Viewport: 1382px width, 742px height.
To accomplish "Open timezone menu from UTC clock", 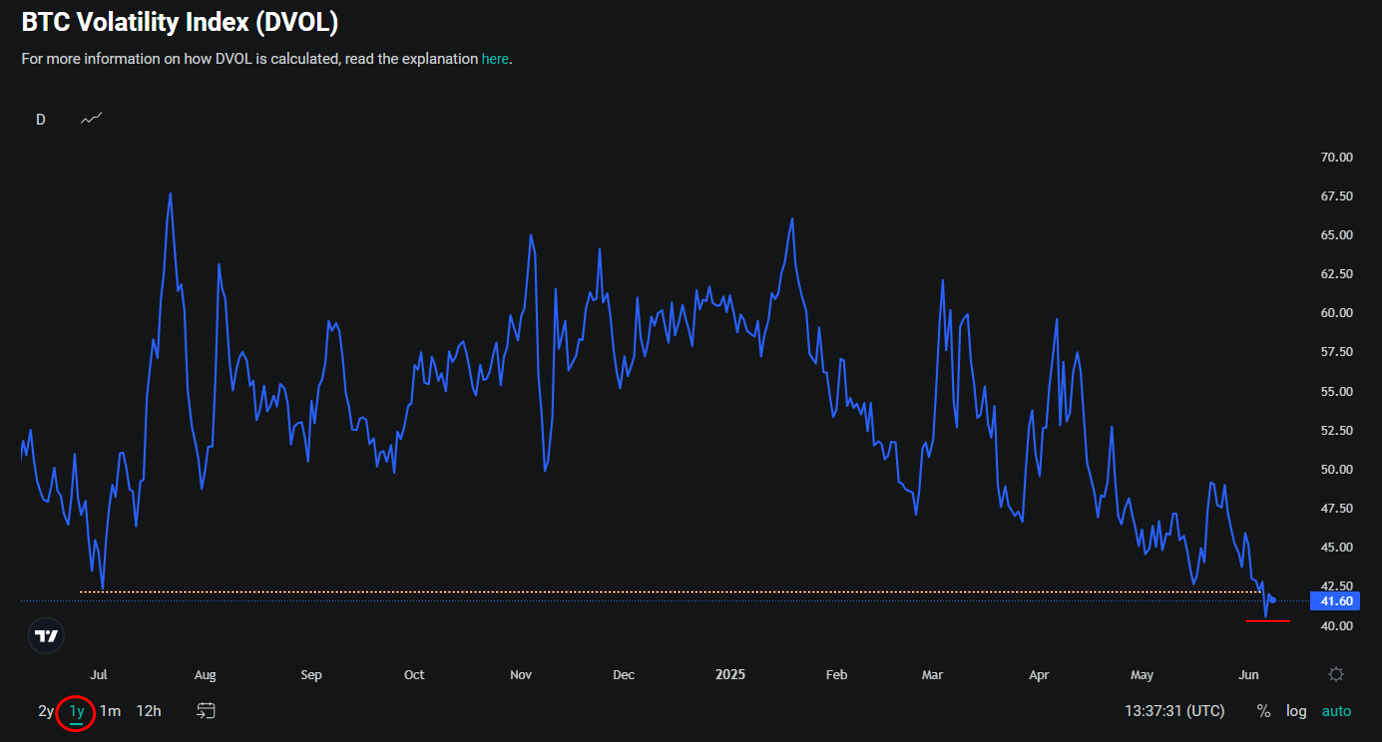I will (1174, 711).
